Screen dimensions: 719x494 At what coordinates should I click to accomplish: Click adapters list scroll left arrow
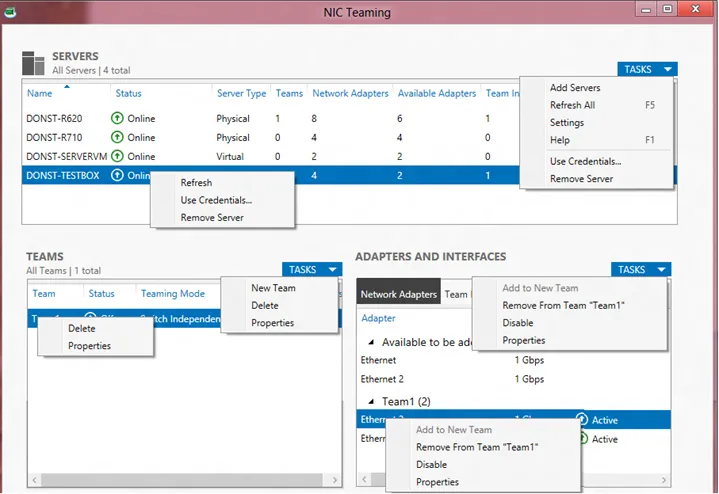(364, 480)
